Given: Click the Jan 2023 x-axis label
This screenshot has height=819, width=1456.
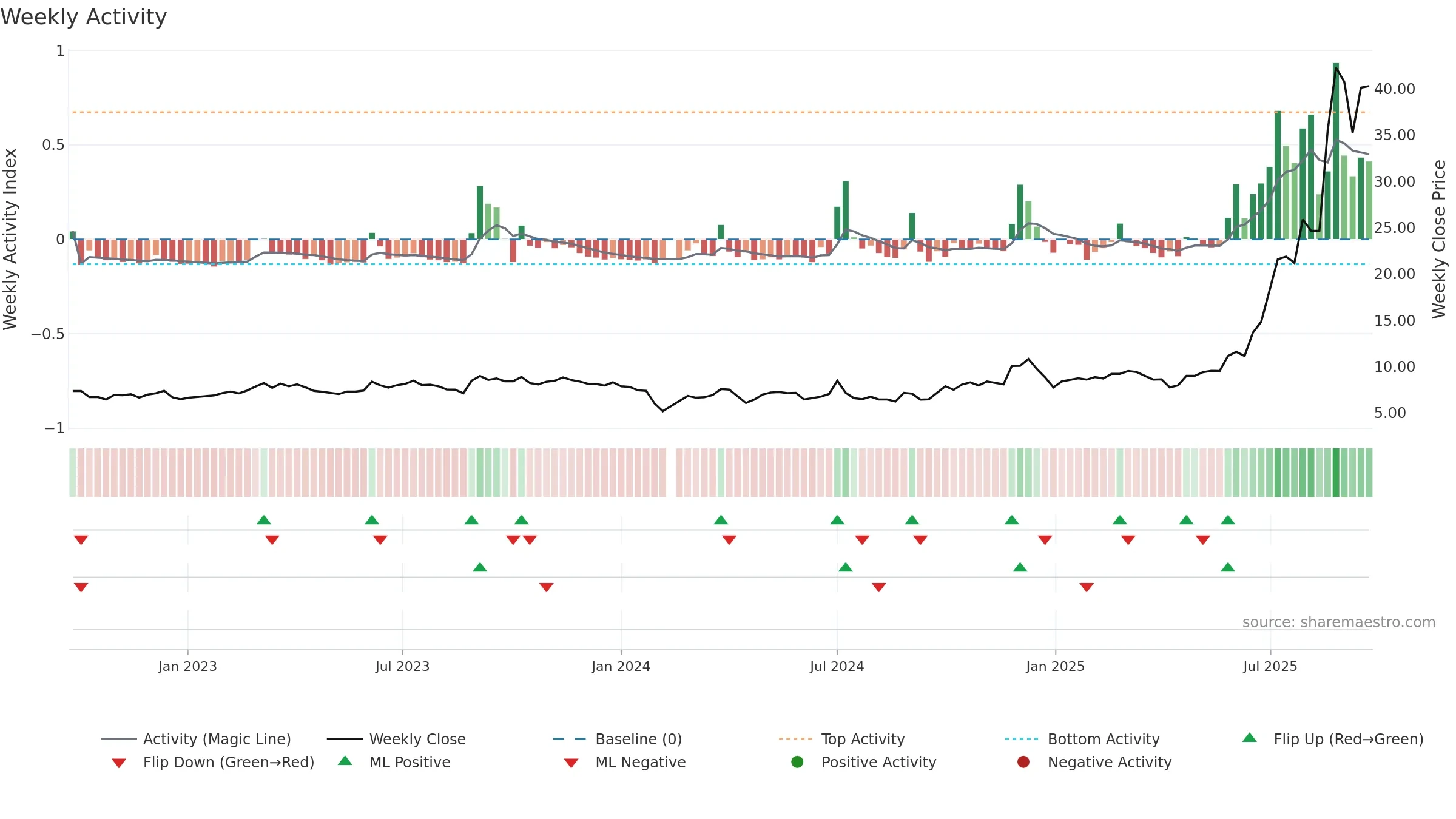Looking at the screenshot, I should [187, 666].
